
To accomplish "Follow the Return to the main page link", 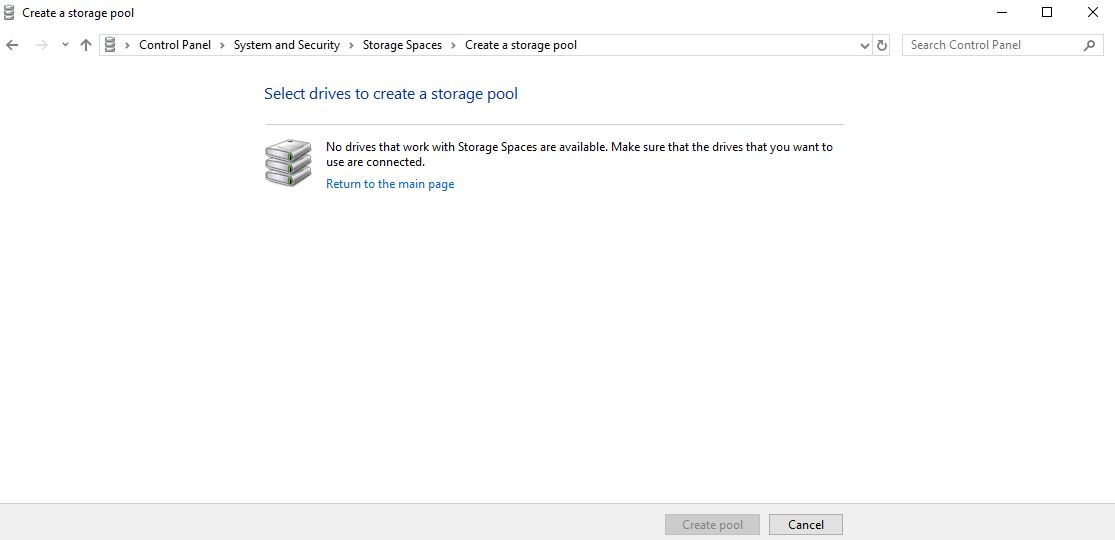I will click(390, 184).
